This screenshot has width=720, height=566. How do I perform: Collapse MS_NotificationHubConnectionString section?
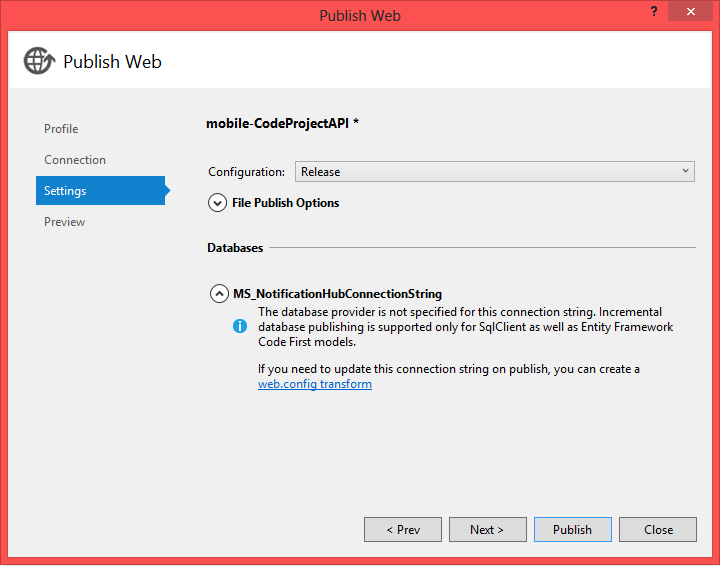coord(219,293)
